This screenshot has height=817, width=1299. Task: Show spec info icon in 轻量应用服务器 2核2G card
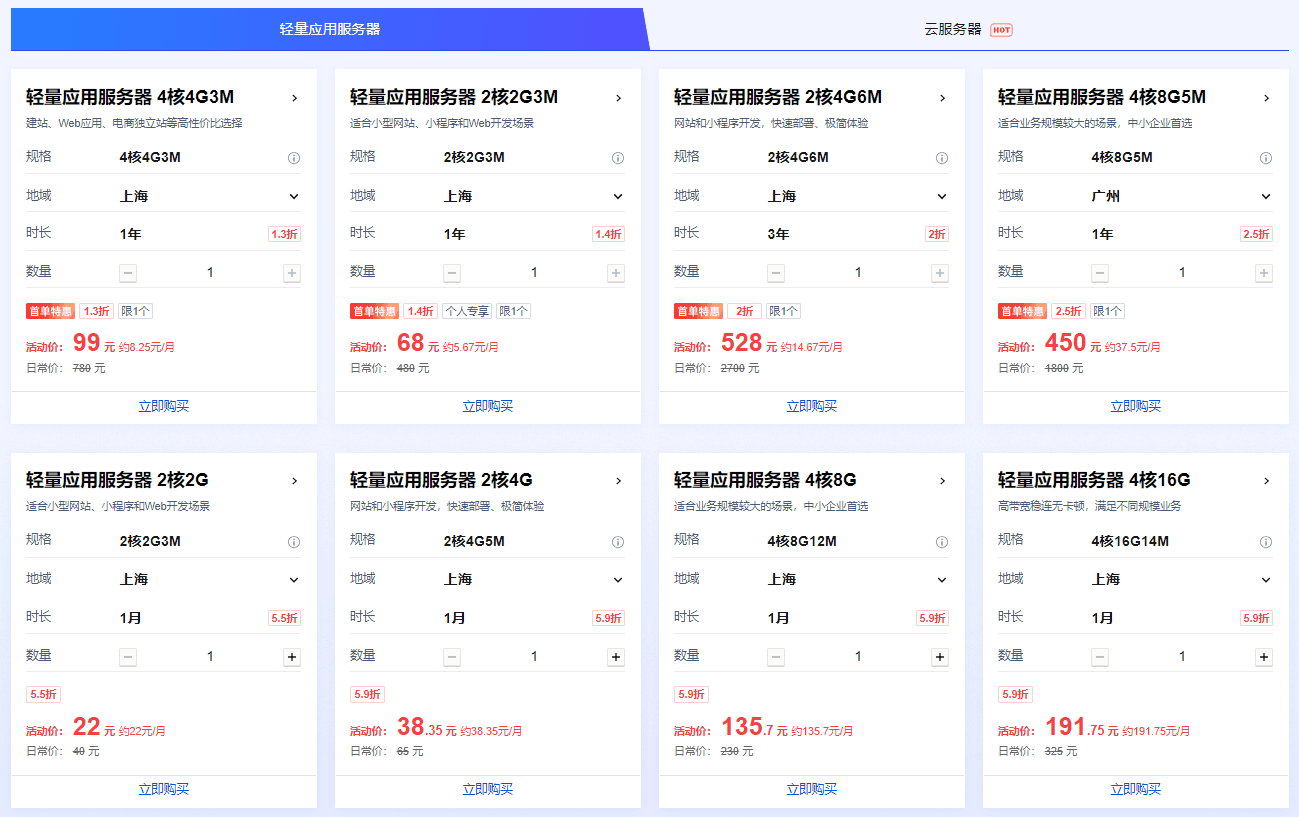tap(294, 542)
